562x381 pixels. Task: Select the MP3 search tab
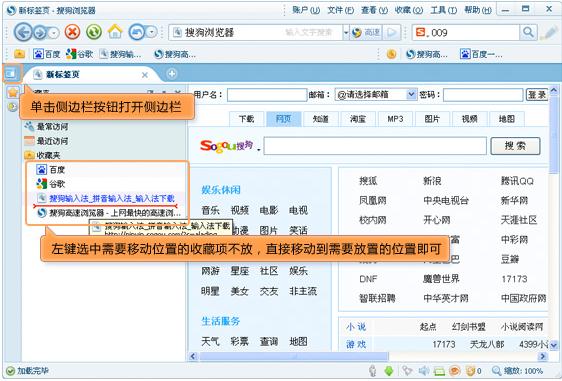(395, 119)
